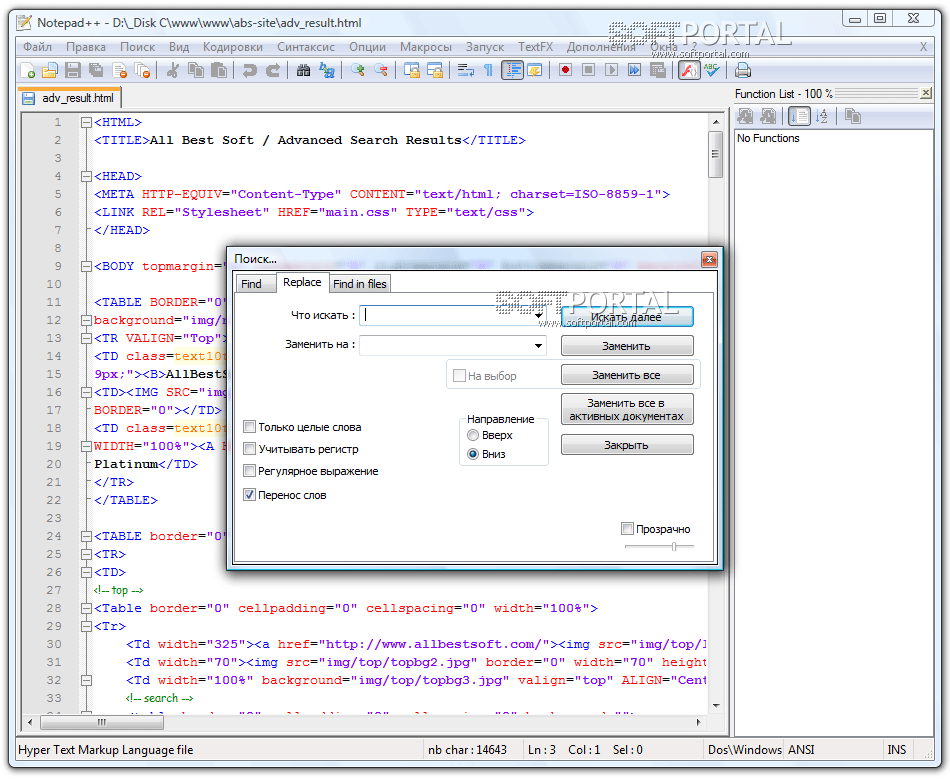Check the 'Учитывать регистр' option
Screen dimensions: 950x779
(250, 449)
